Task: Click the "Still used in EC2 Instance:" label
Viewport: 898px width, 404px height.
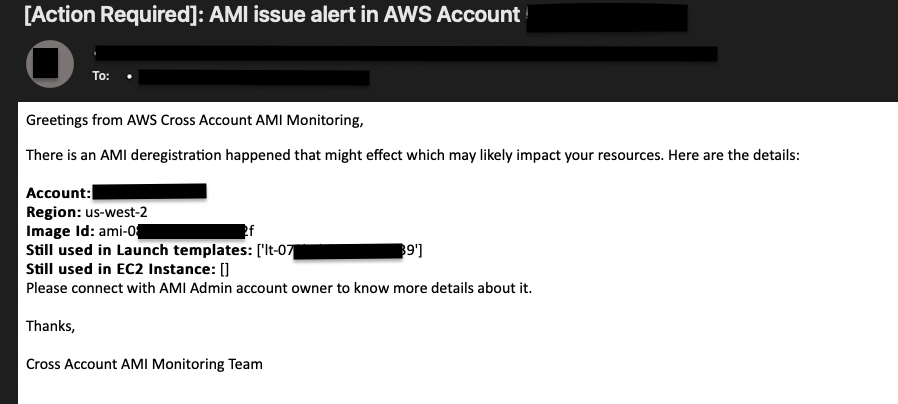Action: pos(121,269)
